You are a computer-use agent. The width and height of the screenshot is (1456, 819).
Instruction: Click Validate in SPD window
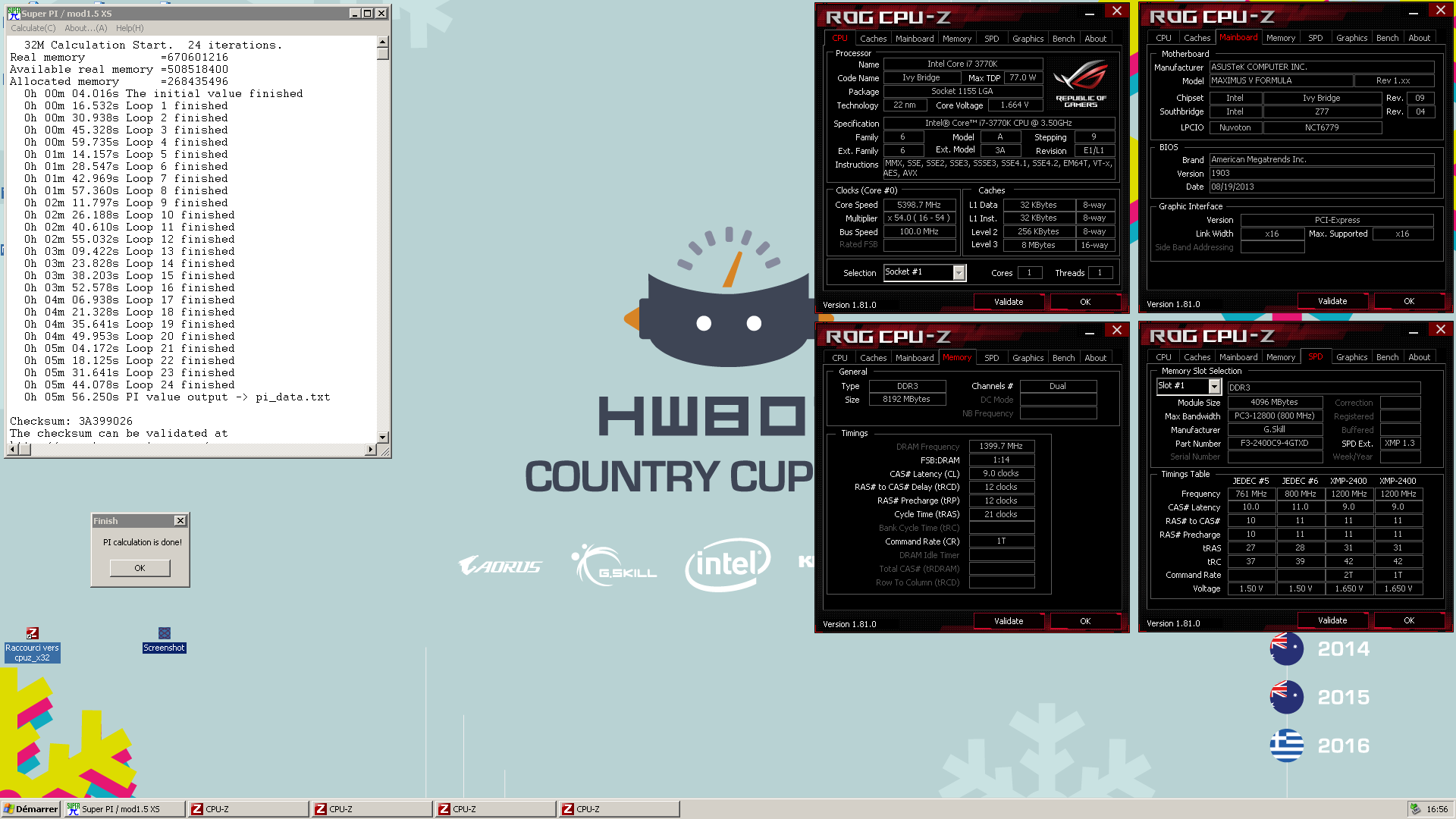click(1332, 620)
